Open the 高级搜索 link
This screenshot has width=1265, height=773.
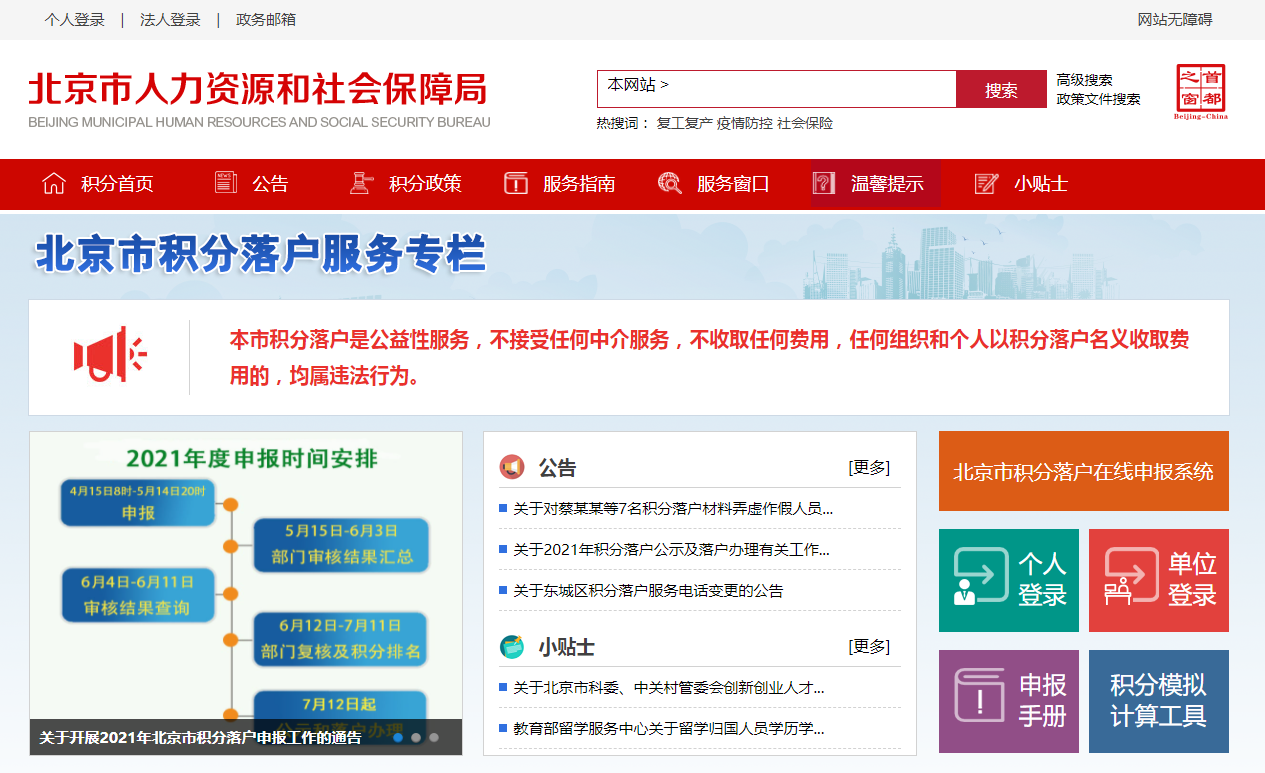point(1084,80)
